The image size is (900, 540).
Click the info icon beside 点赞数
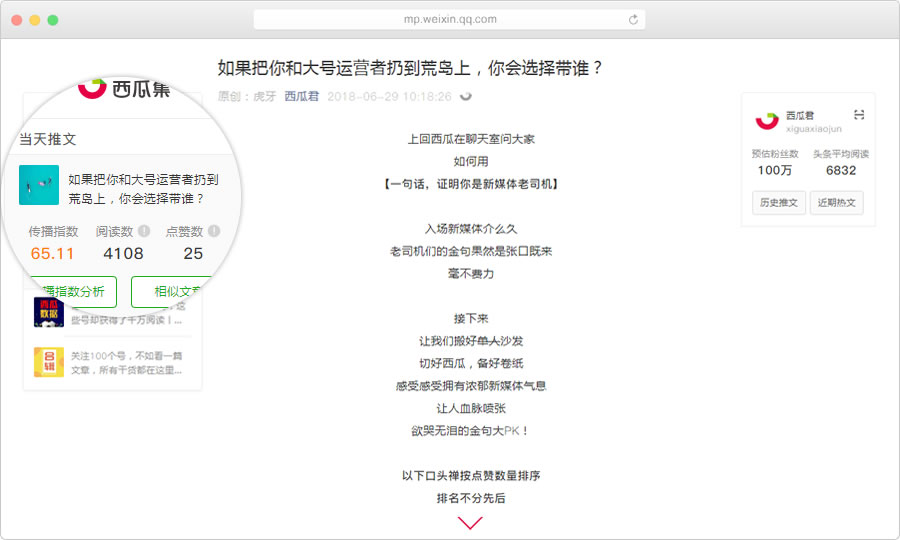(x=214, y=231)
